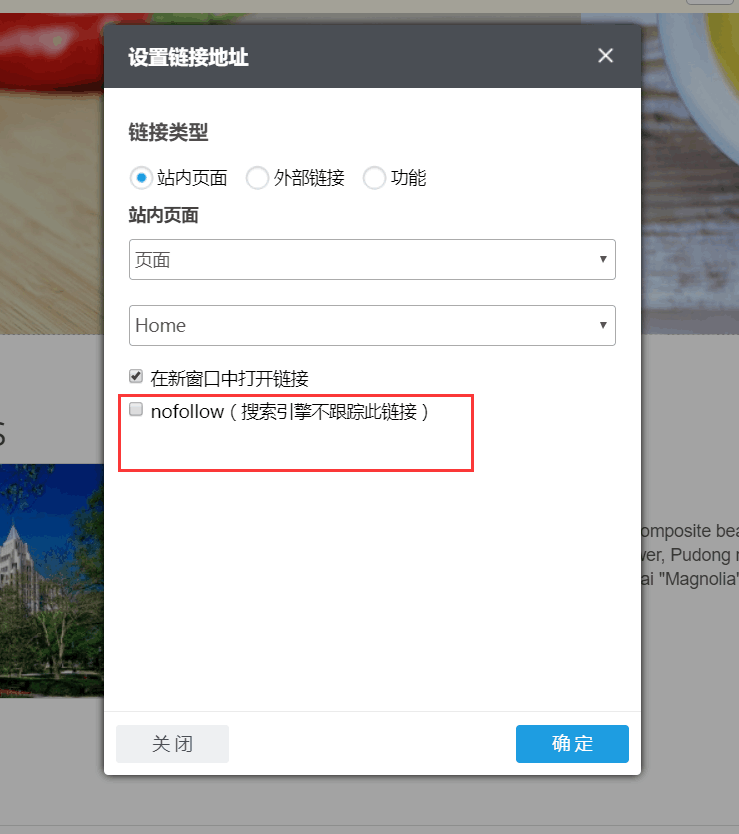Close the link settings dialog with X

click(x=605, y=56)
